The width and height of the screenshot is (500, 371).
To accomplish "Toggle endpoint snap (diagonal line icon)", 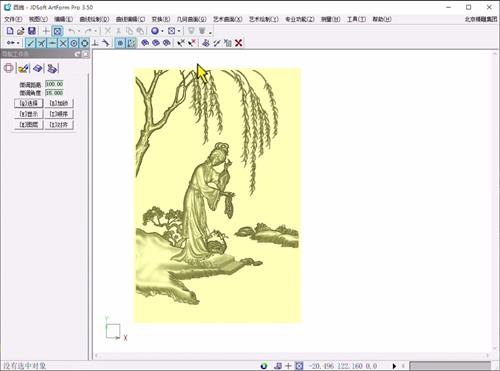I will point(30,43).
